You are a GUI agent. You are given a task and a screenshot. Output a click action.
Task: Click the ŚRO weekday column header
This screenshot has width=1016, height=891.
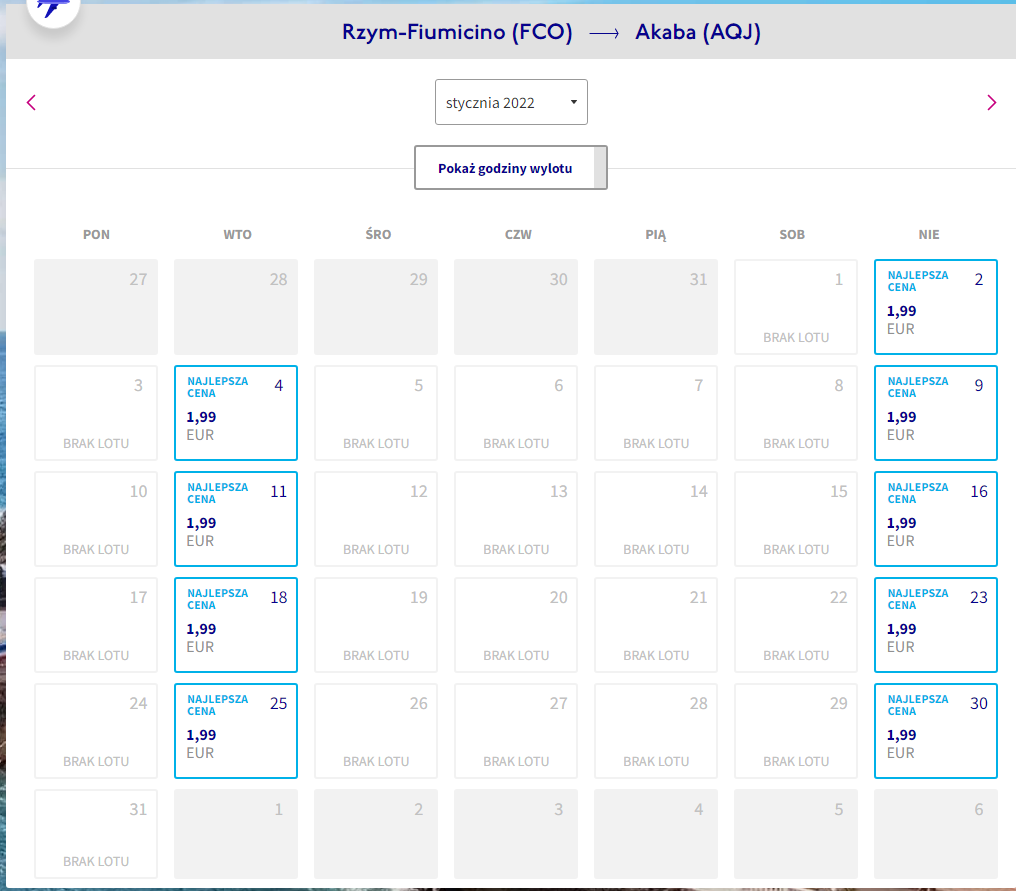pyautogui.click(x=378, y=234)
